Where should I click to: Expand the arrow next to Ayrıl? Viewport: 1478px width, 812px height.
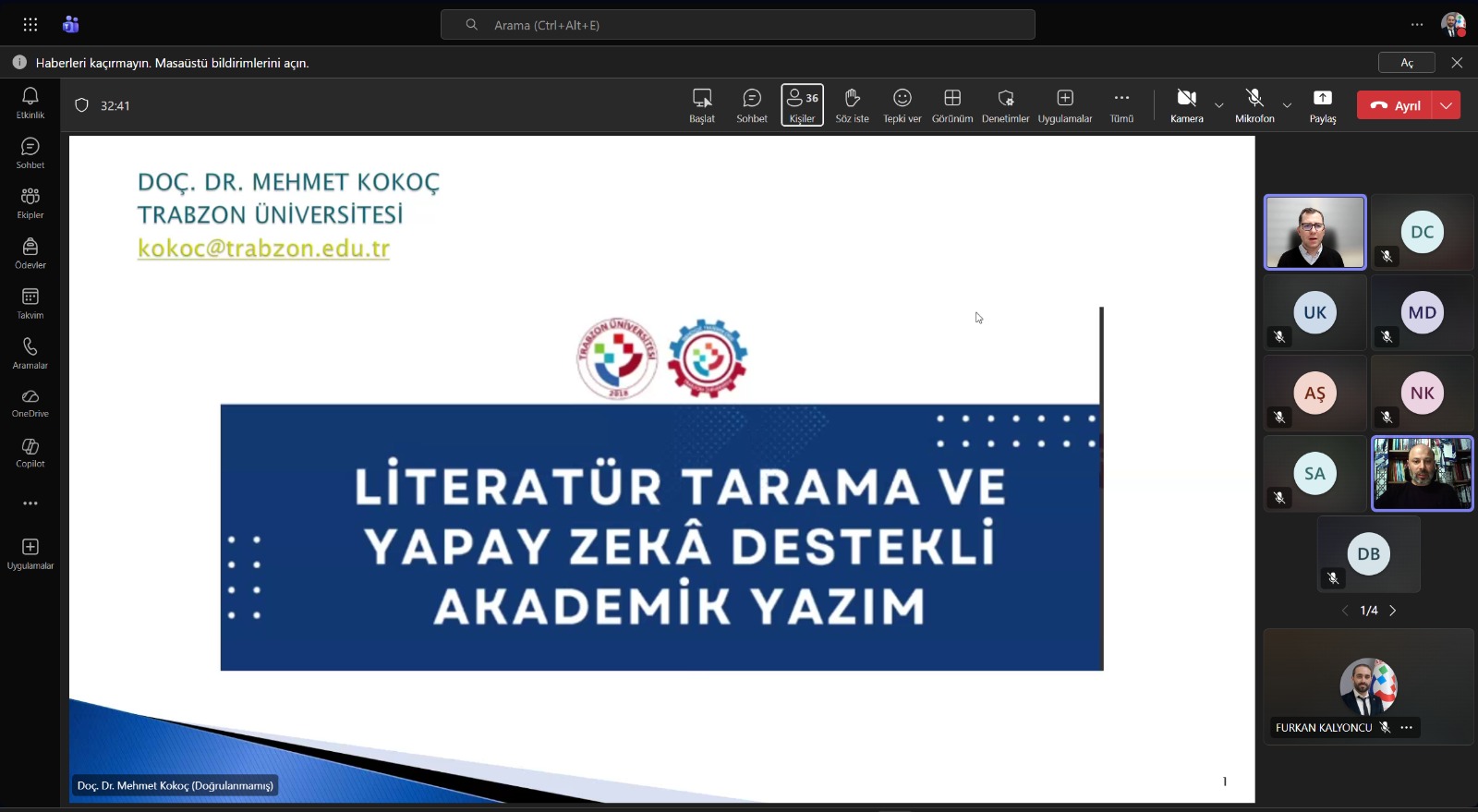(1446, 105)
